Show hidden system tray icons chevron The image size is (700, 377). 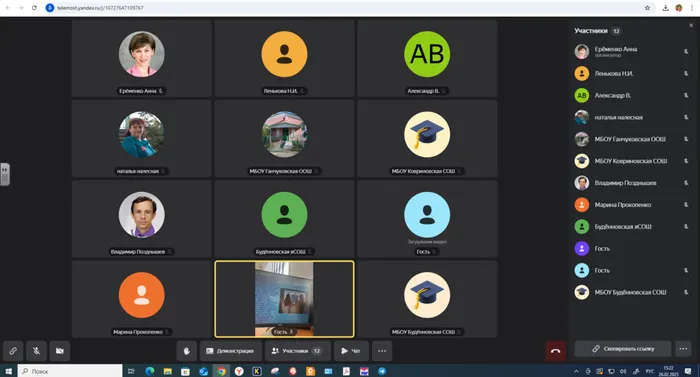tap(576, 371)
